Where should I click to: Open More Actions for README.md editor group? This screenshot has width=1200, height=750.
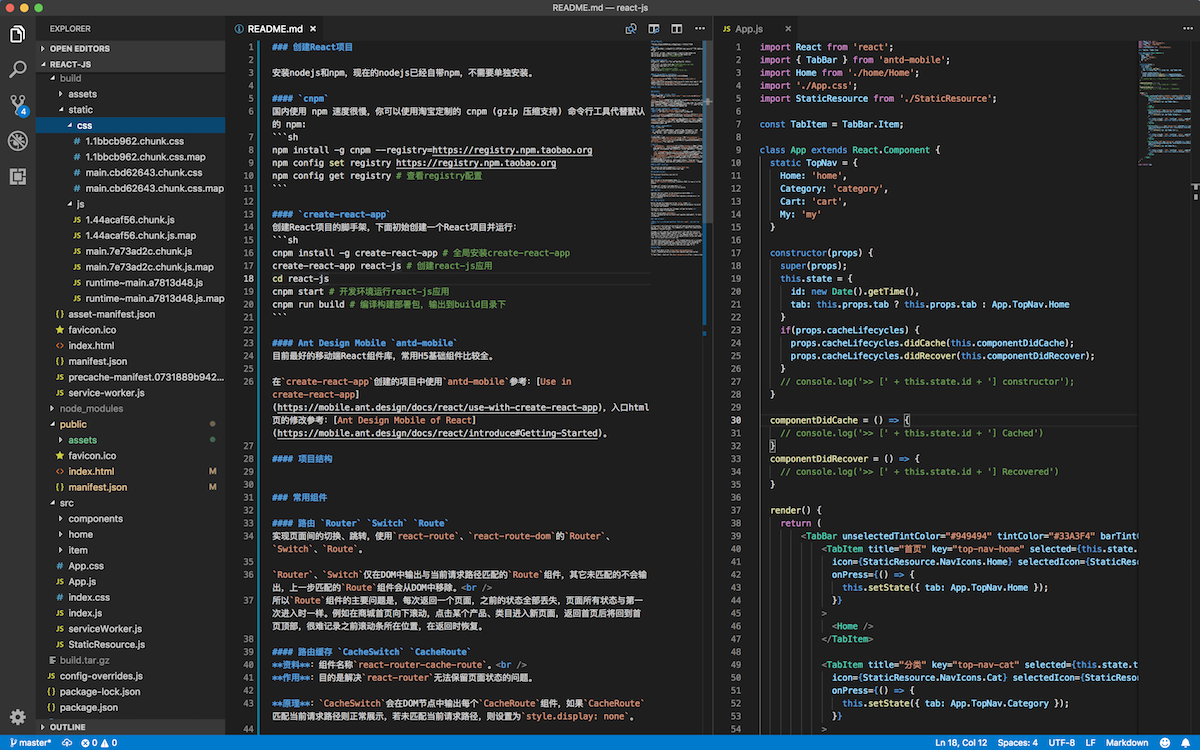coord(701,29)
